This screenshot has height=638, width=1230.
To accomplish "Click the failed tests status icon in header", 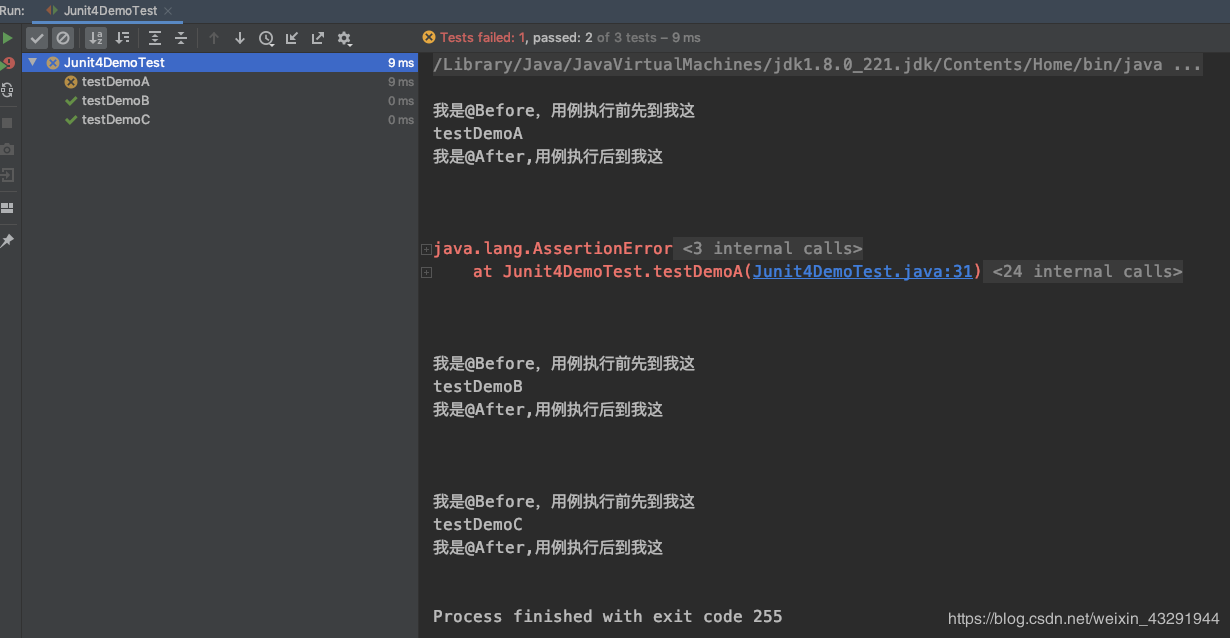I will pyautogui.click(x=429, y=37).
